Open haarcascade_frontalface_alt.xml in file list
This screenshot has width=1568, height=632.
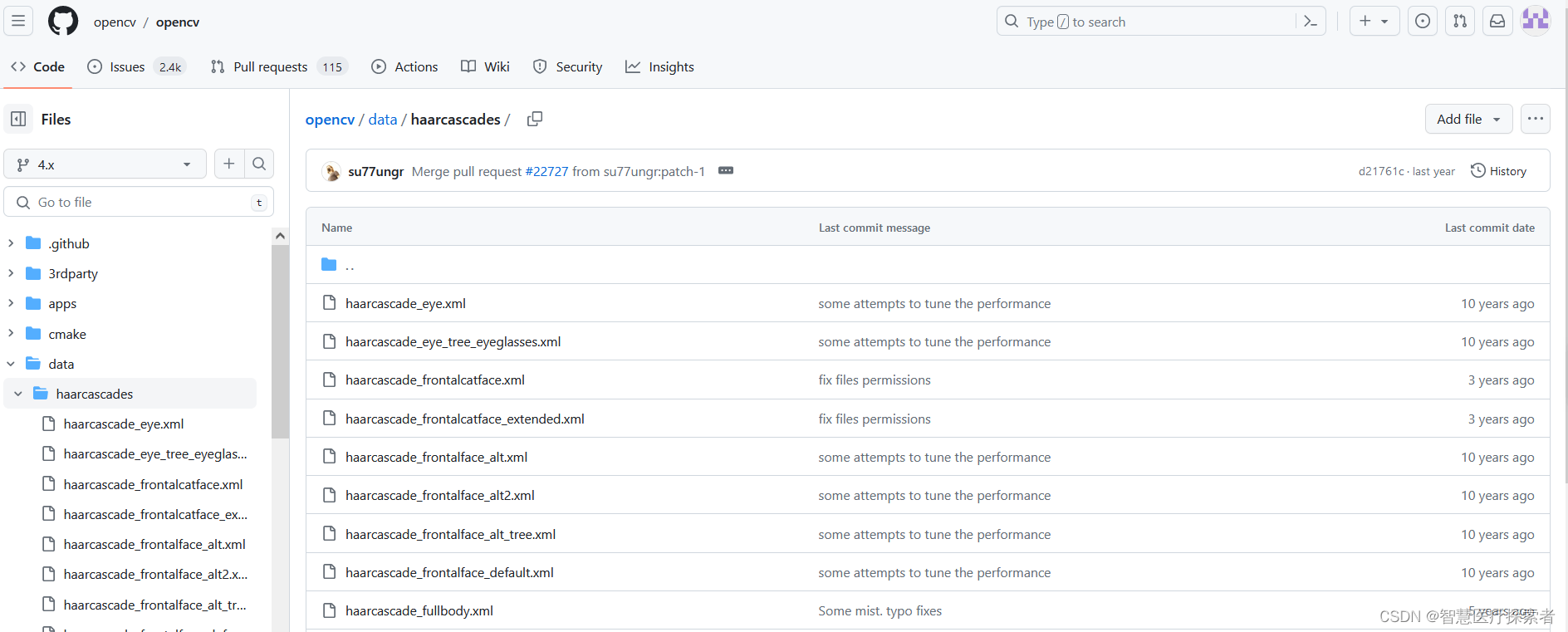click(x=436, y=457)
